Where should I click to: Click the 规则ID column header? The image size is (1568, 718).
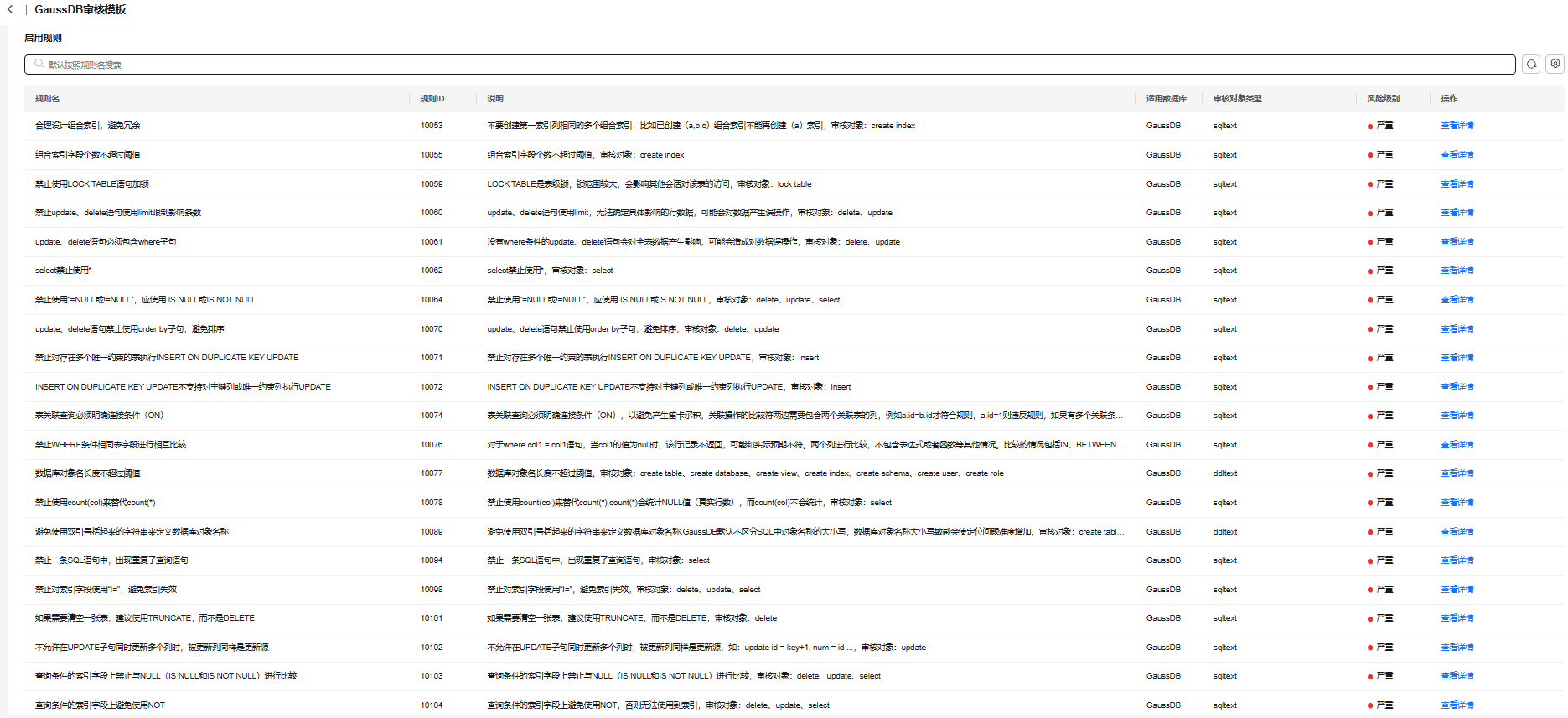click(432, 99)
